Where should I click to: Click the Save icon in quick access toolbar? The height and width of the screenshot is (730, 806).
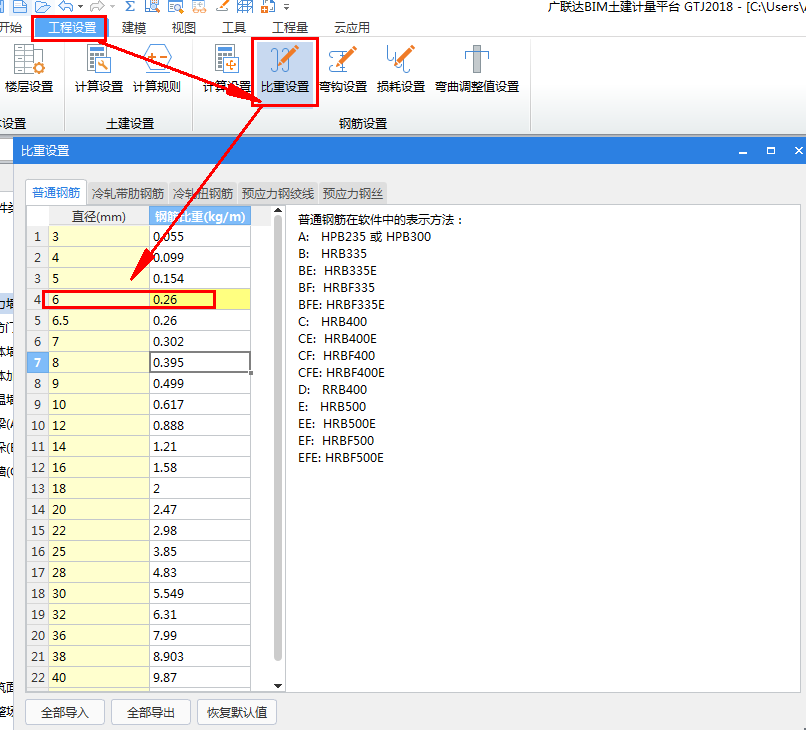coord(22,7)
